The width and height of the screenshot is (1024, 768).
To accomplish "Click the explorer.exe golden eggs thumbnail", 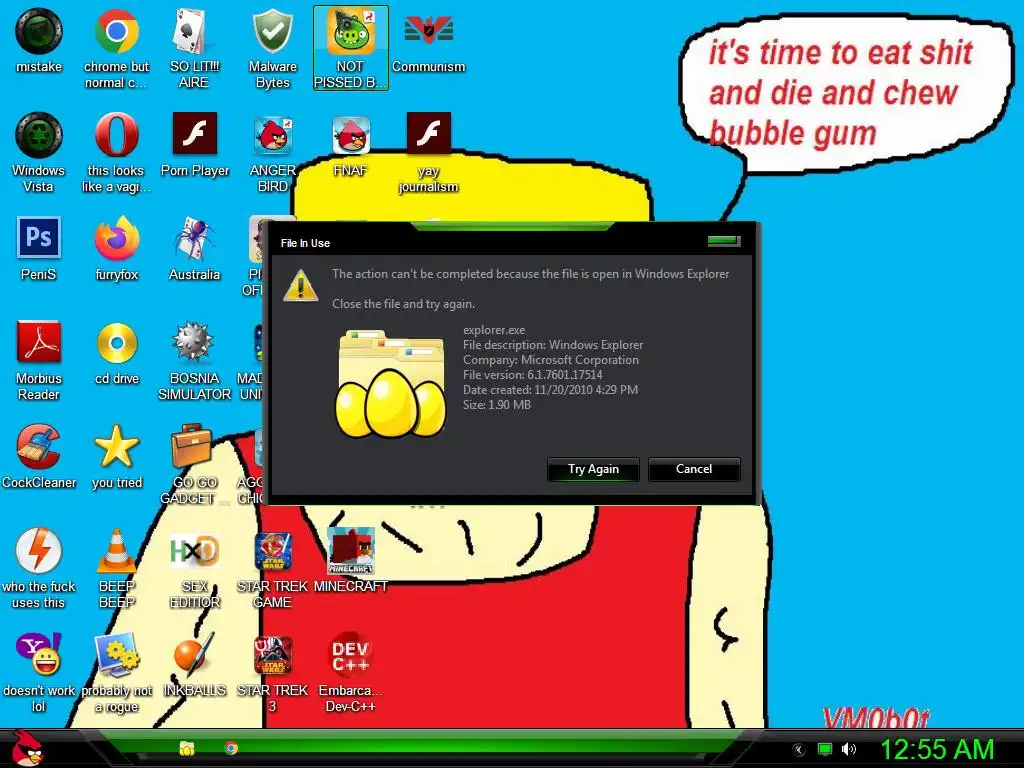I will coord(391,383).
